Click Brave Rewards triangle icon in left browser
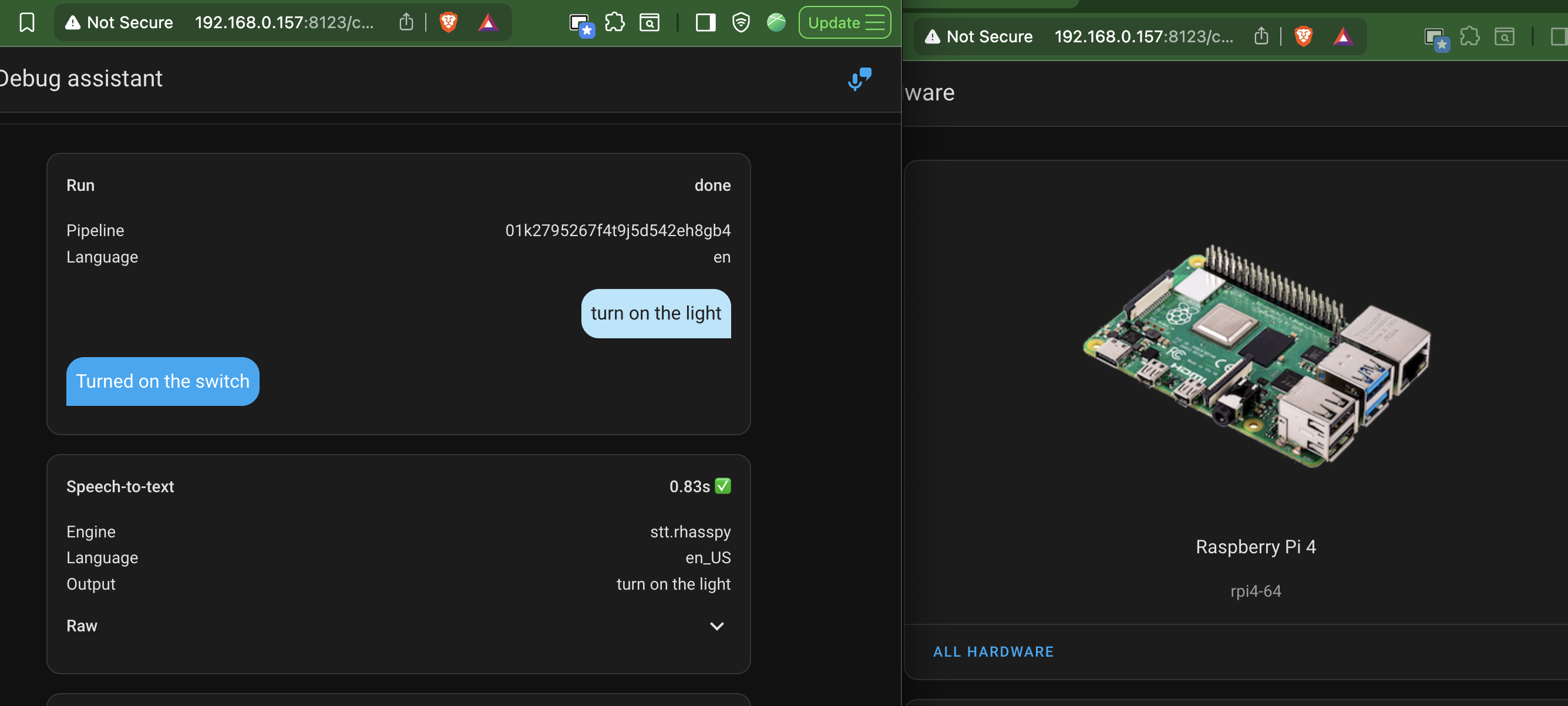 coord(488,22)
